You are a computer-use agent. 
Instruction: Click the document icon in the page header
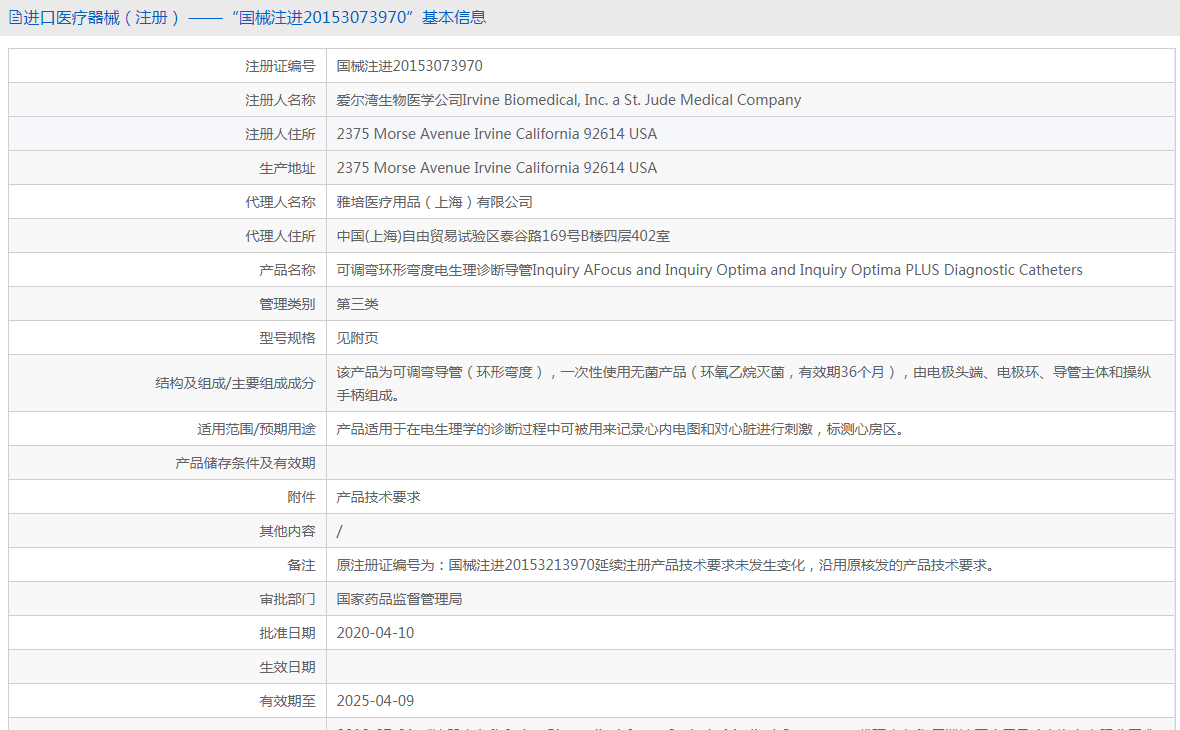[x=15, y=17]
